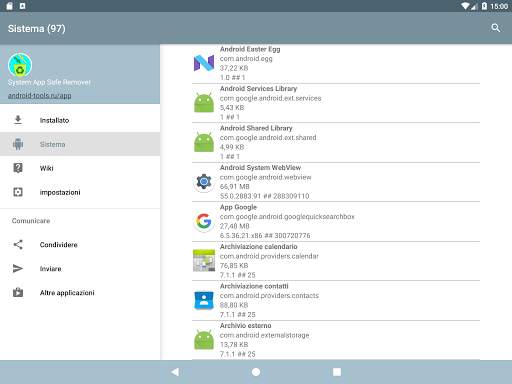
Task: Choose Inviare in the drawer
Action: click(80, 269)
